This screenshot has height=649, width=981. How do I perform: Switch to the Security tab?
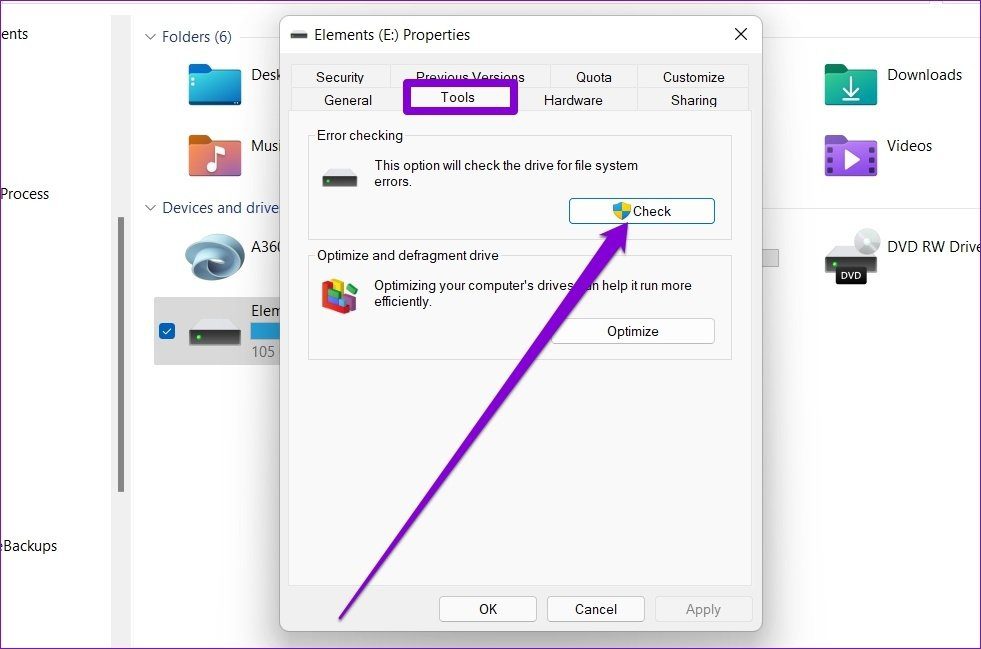click(340, 77)
